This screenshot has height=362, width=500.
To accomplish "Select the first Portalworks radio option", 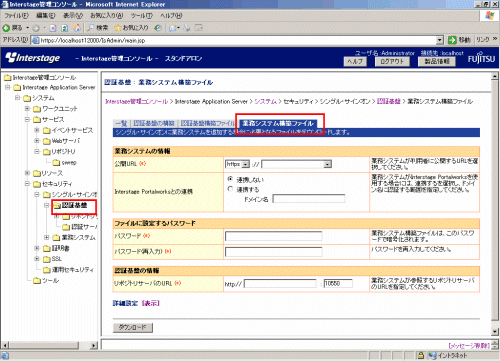I will [x=230, y=179].
